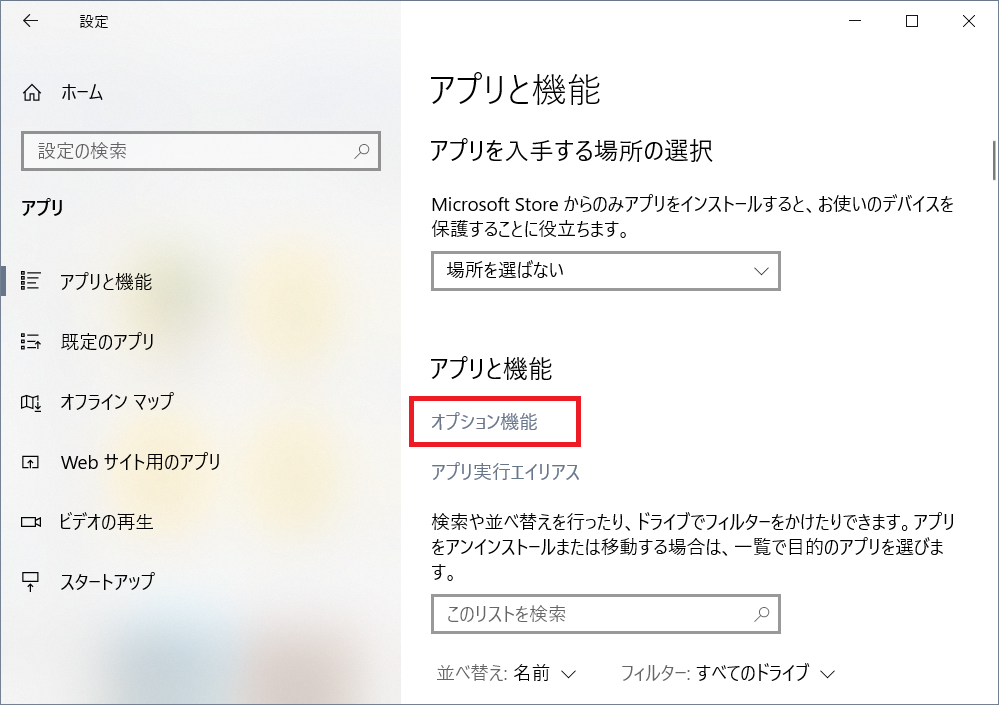The width and height of the screenshot is (999, 705).
Task: Go to オフライン マップ settings
Action: (117, 402)
